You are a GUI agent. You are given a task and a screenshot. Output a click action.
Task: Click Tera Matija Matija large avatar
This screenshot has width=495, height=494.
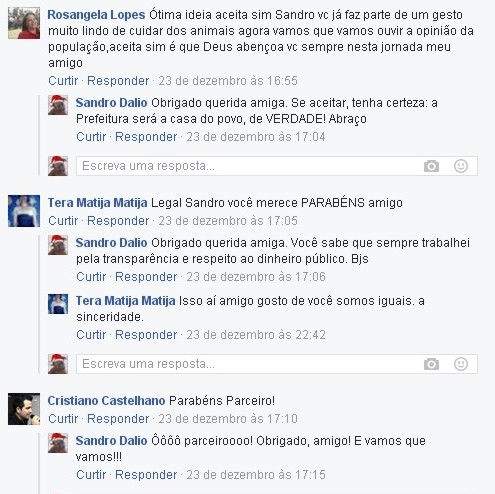(x=24, y=211)
